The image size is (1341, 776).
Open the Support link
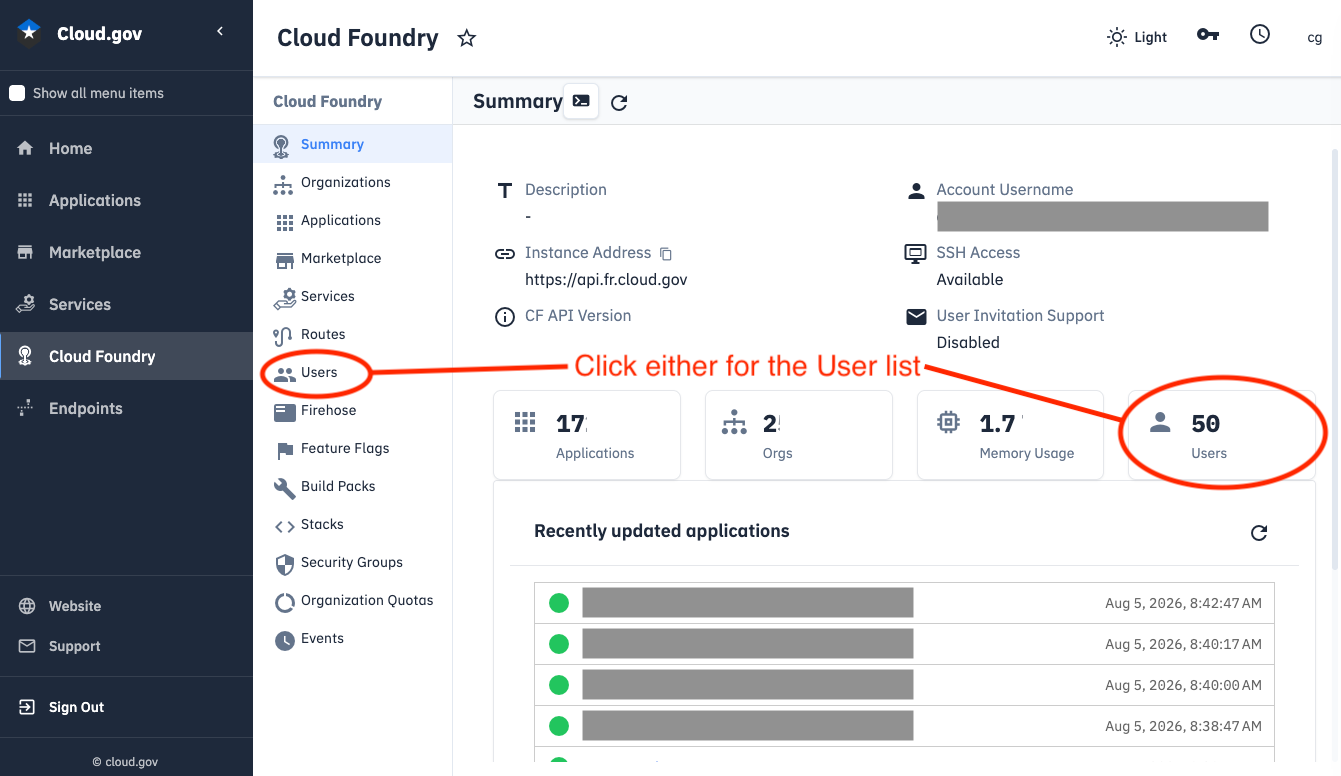click(x=75, y=646)
